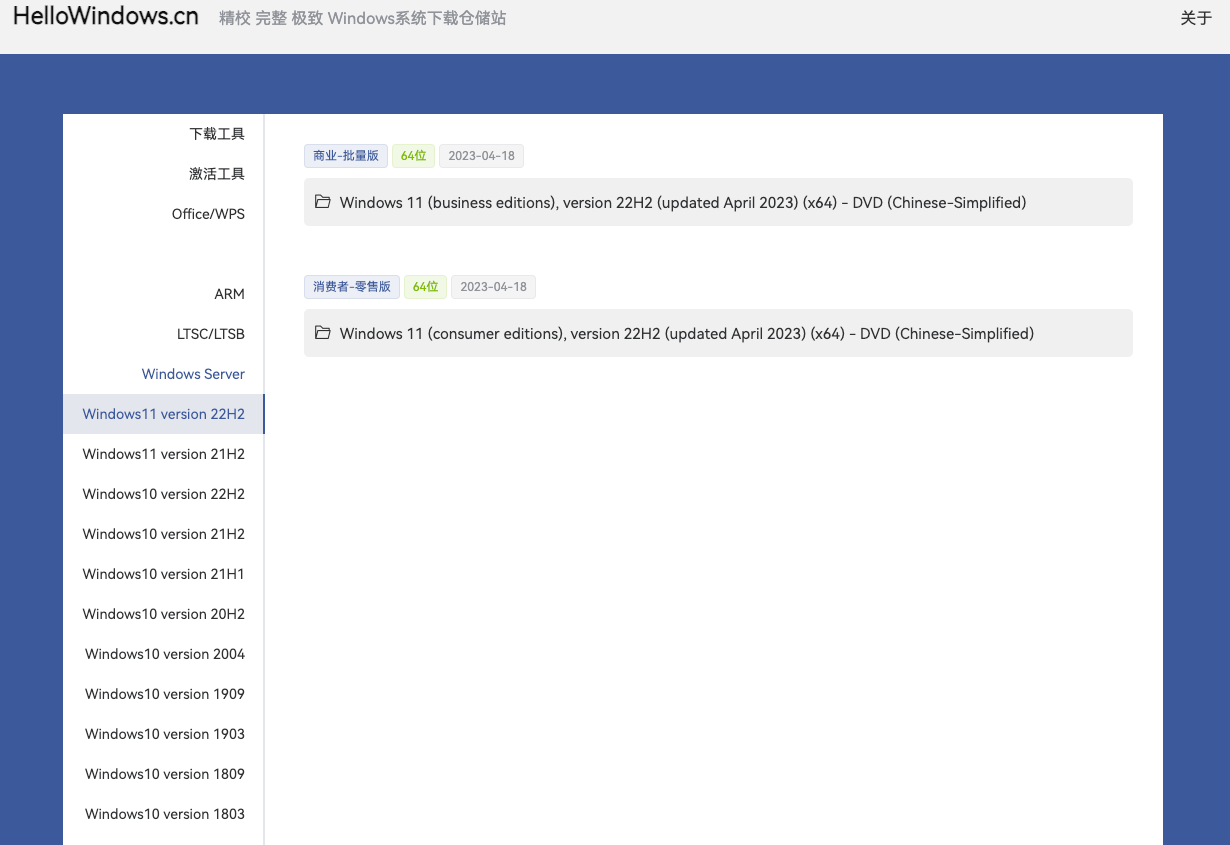Click the 商业-批量版 tag
Image resolution: width=1230 pixels, height=845 pixels.
(346, 156)
